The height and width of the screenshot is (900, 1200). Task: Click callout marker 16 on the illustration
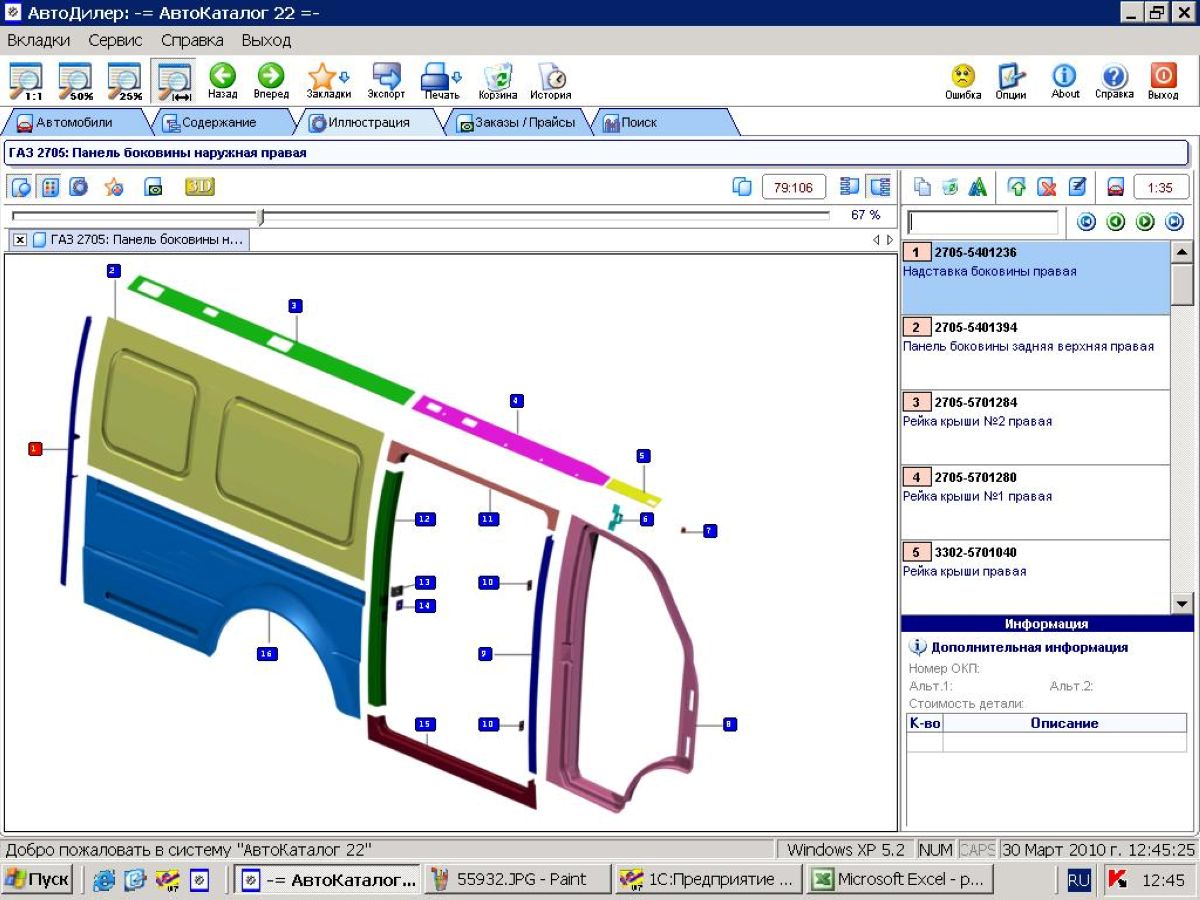(266, 654)
